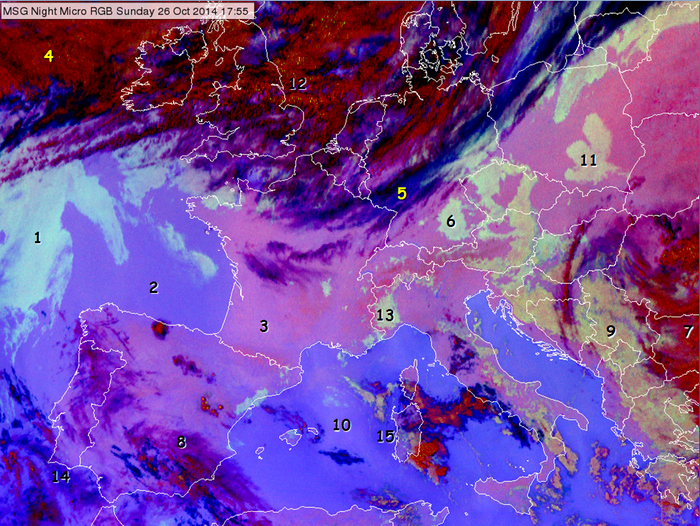
Task: Click yellow marker 14 near southwest Iberia
Action: pyautogui.click(x=61, y=478)
